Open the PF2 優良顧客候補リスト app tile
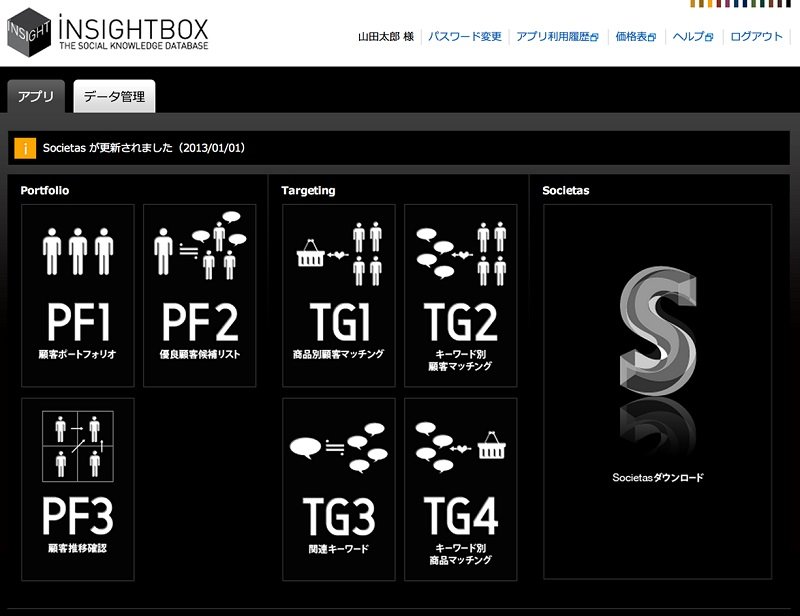The image size is (800, 616). coord(199,295)
